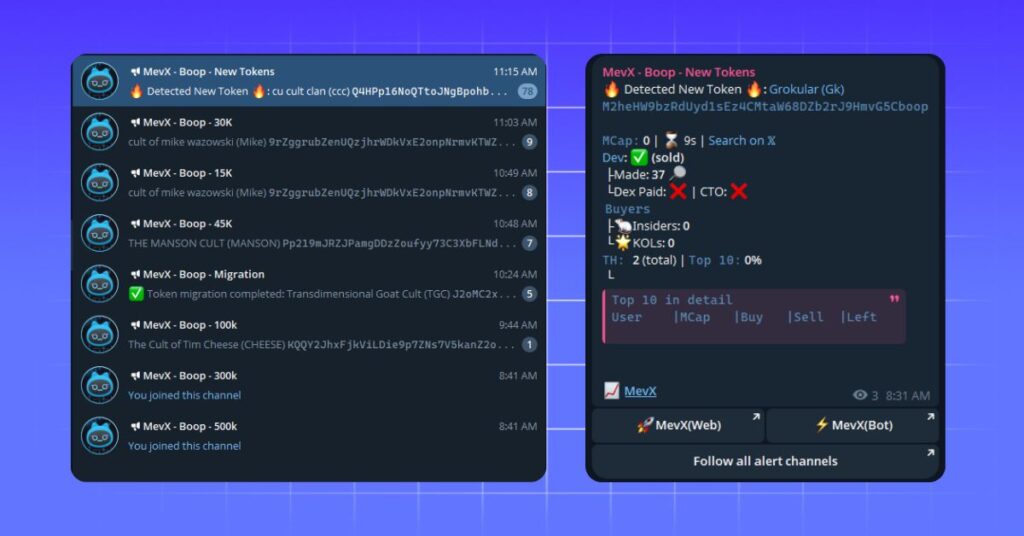Open avatar of MevX - Boop - 300k channel
Viewport: 1024px width, 536px height.
99,385
